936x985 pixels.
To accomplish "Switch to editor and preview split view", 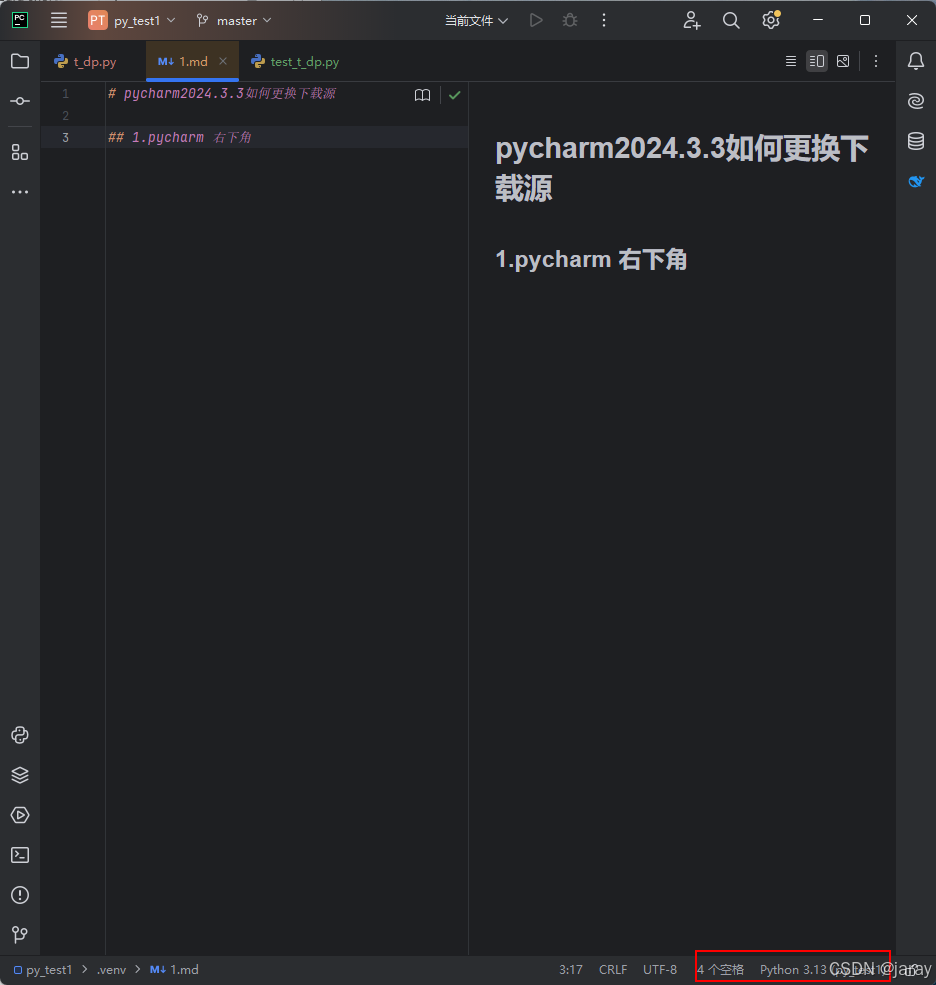I will coord(817,61).
